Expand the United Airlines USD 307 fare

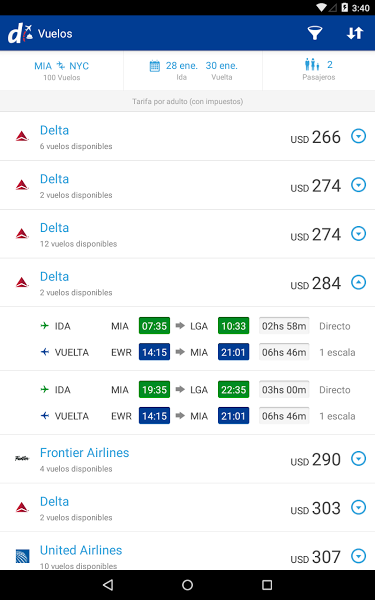(359, 556)
